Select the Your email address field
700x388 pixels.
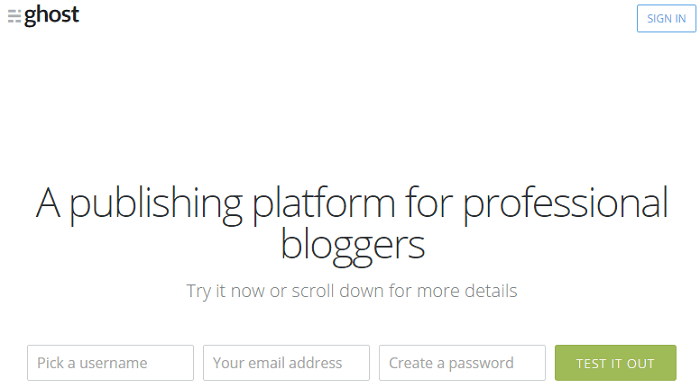click(286, 363)
